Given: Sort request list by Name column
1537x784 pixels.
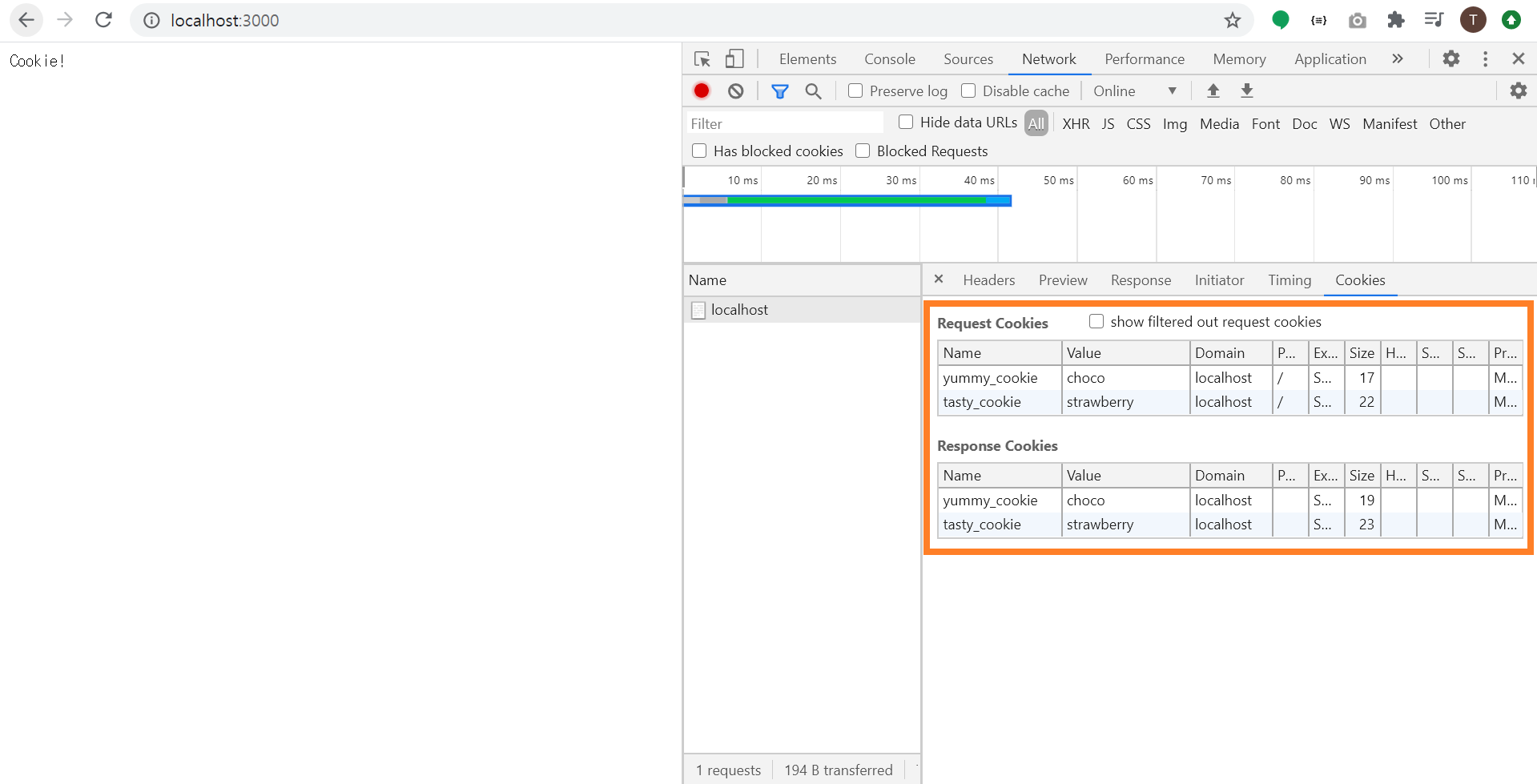Looking at the screenshot, I should [x=802, y=280].
